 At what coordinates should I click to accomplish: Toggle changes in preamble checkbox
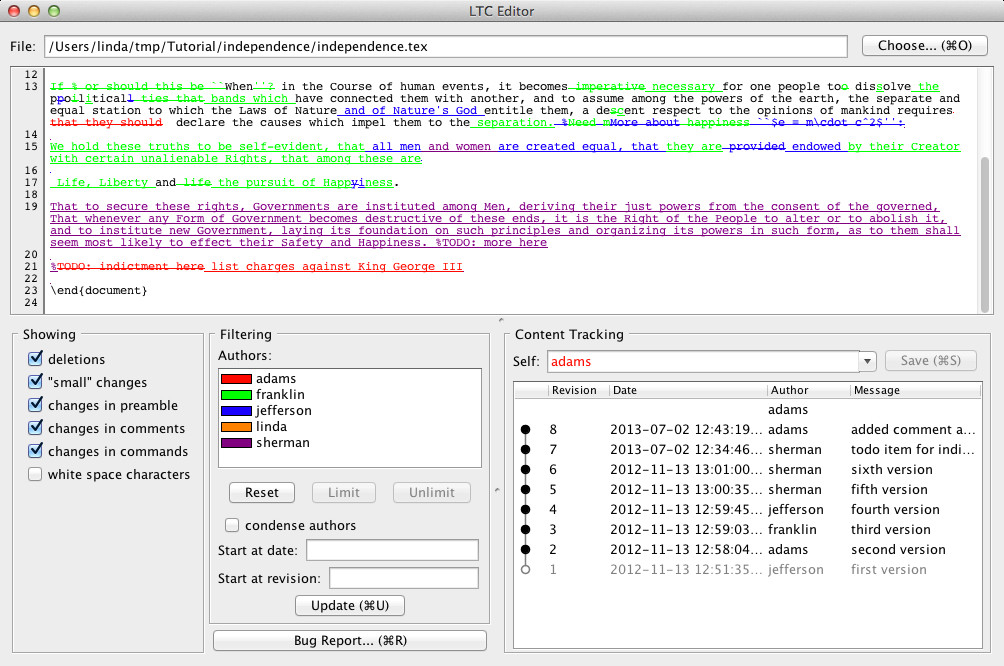[35, 405]
